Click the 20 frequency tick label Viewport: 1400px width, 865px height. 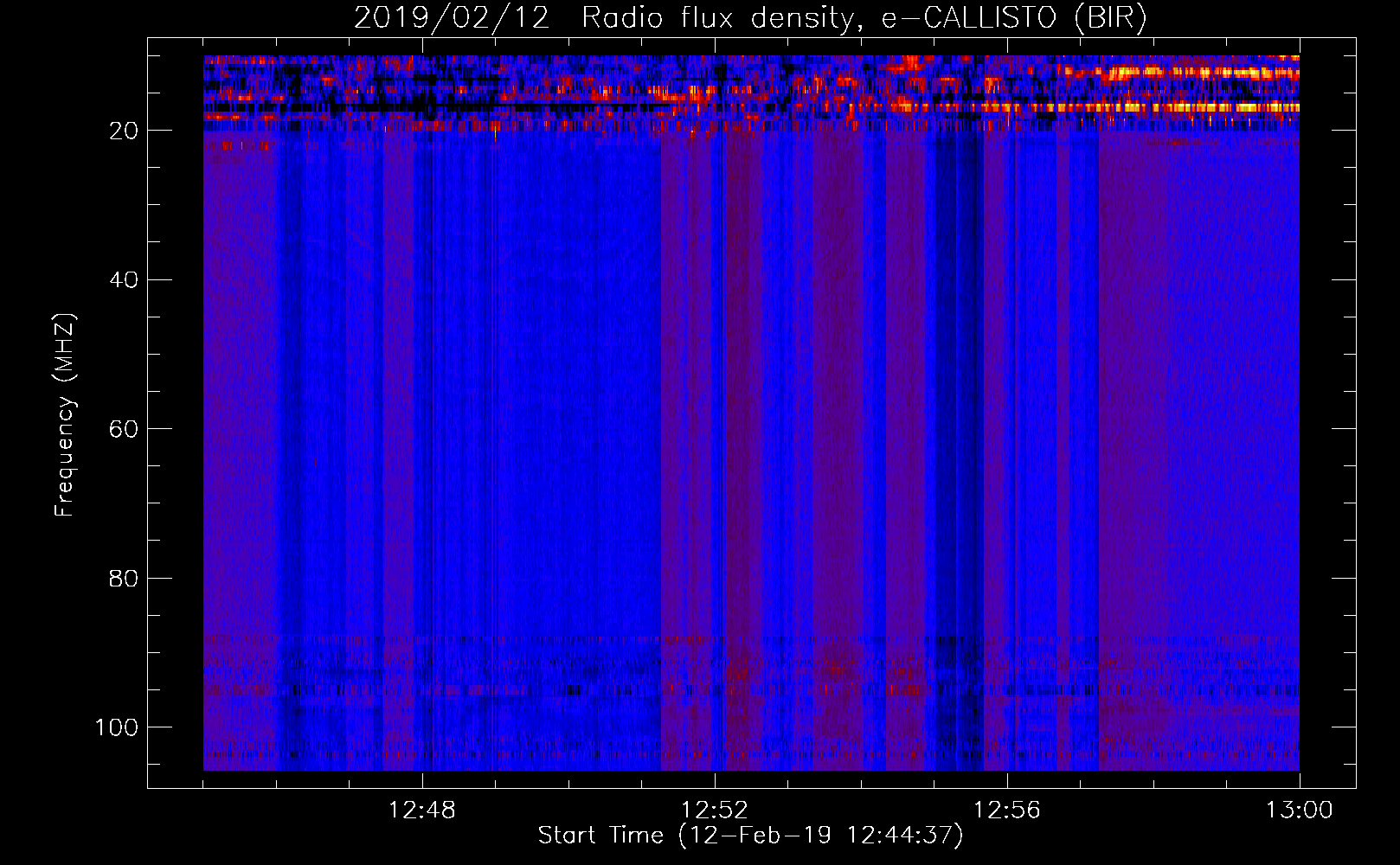coord(124,131)
